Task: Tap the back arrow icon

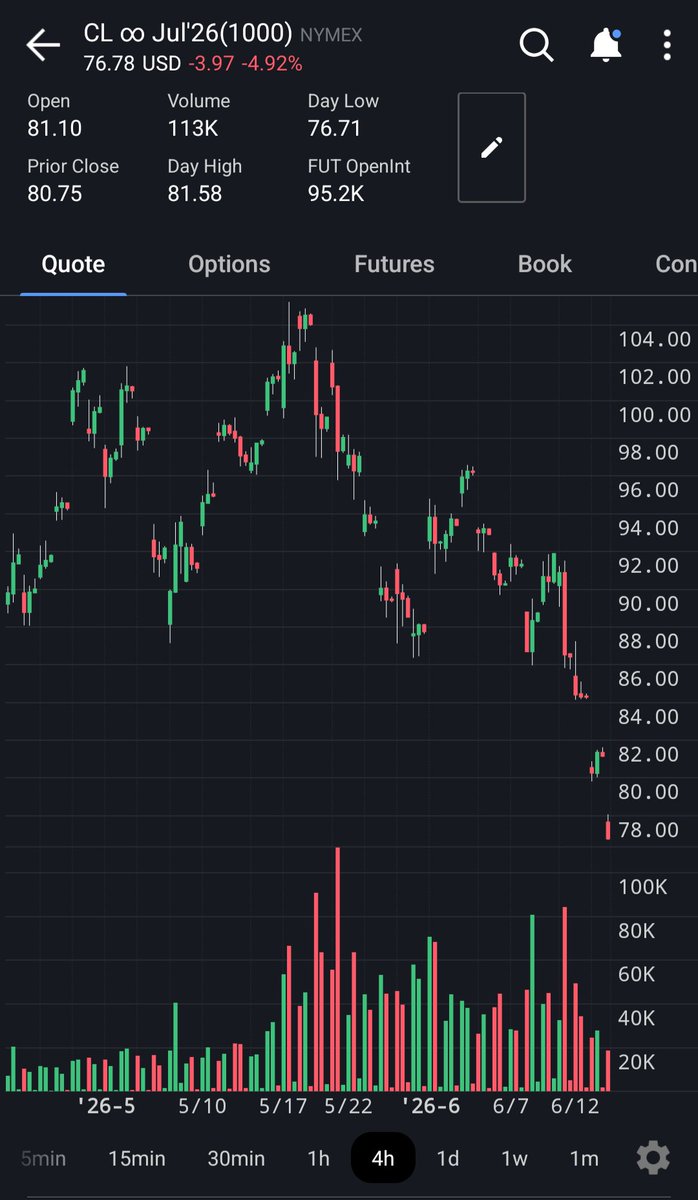Action: (x=43, y=46)
